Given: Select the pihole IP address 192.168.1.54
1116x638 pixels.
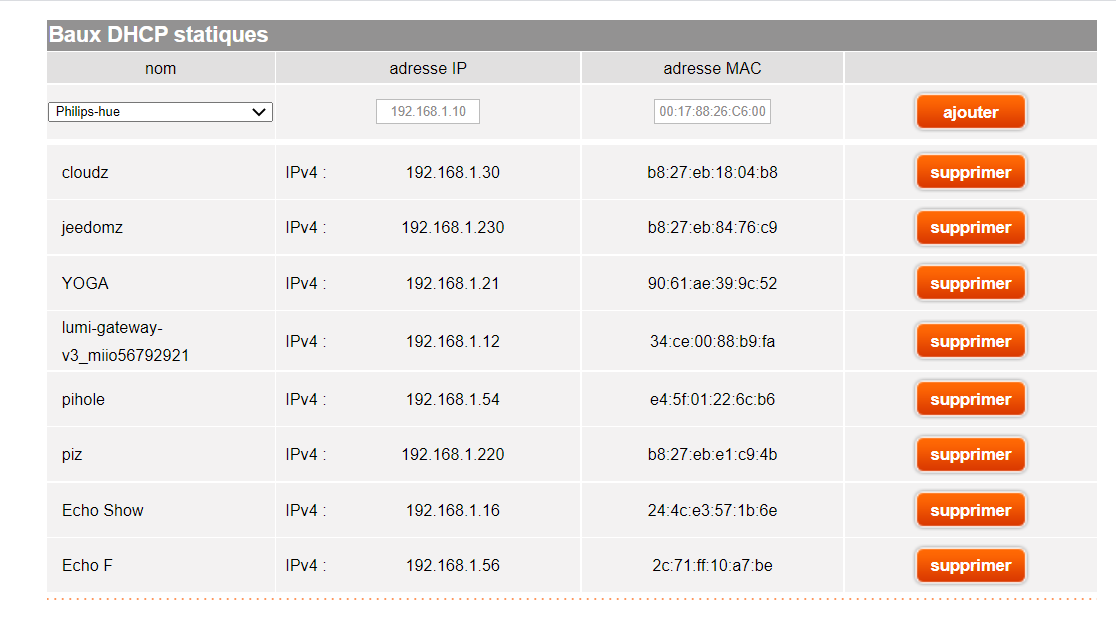Looking at the screenshot, I should click(452, 400).
